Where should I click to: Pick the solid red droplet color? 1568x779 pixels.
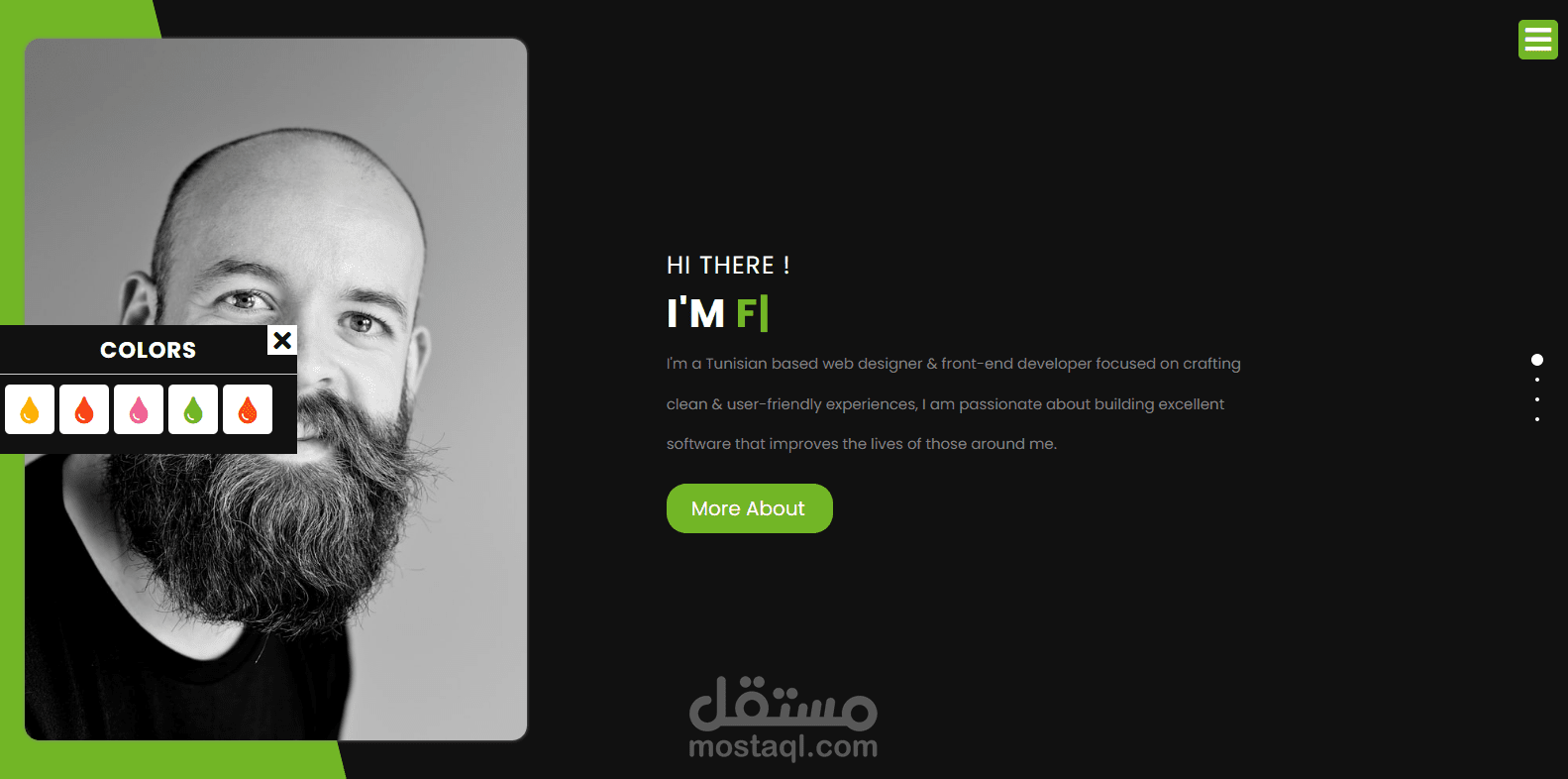click(x=84, y=409)
